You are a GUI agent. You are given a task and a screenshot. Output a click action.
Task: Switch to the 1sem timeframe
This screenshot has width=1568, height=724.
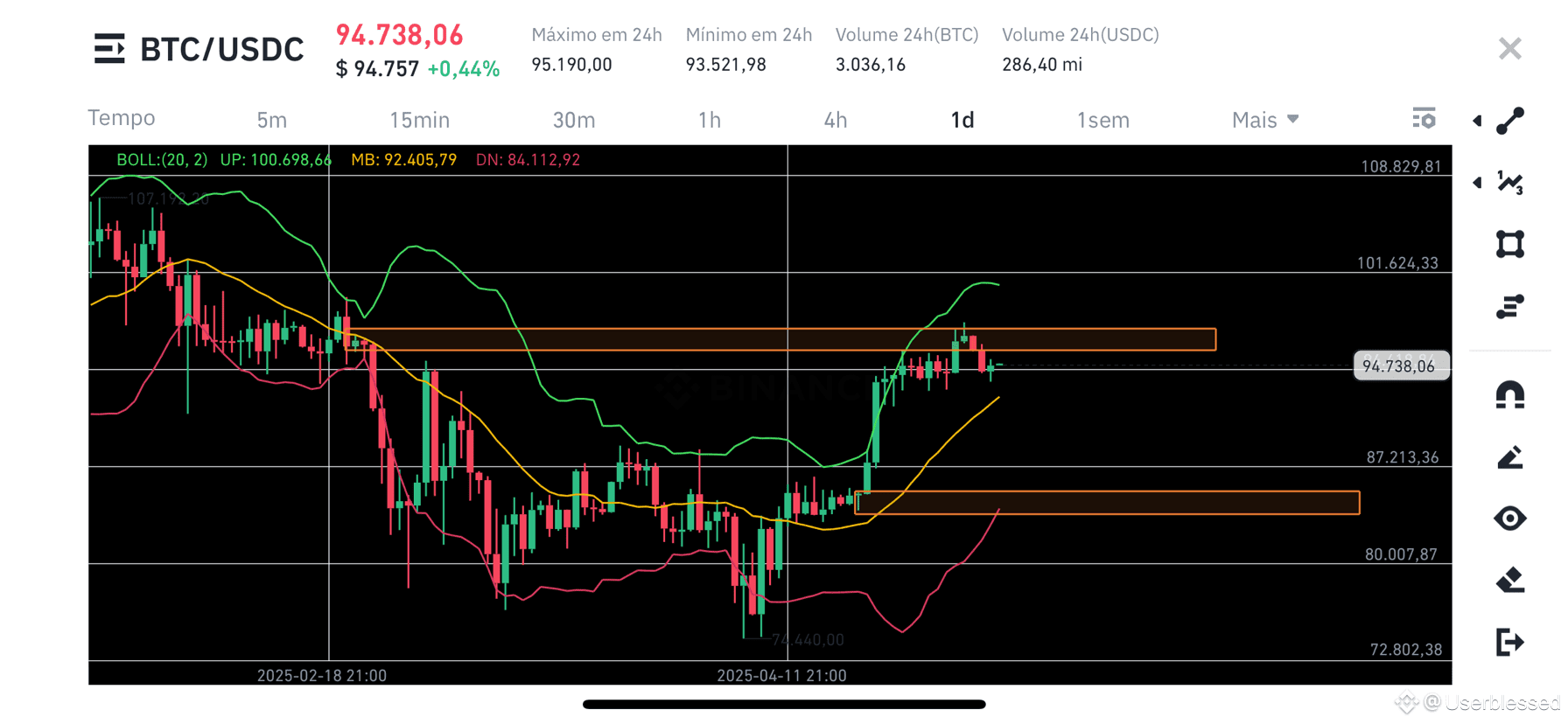1103,120
